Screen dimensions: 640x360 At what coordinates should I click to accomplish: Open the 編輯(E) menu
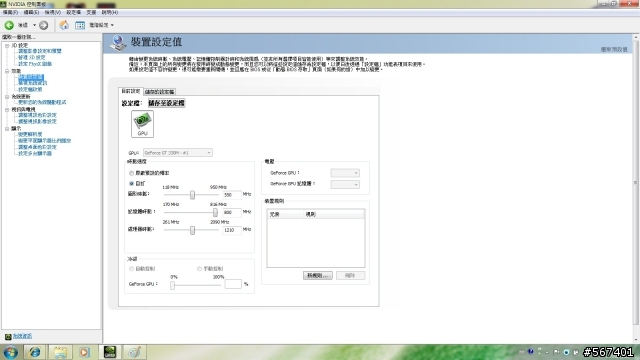(31, 13)
